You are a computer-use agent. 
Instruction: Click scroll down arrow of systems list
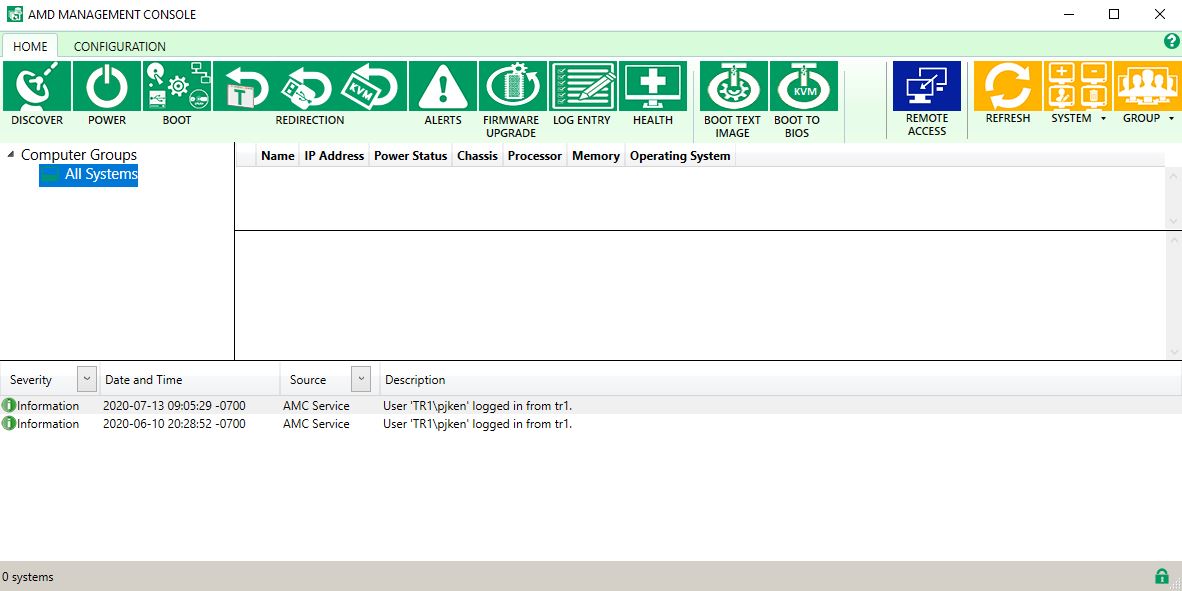[x=1174, y=221]
